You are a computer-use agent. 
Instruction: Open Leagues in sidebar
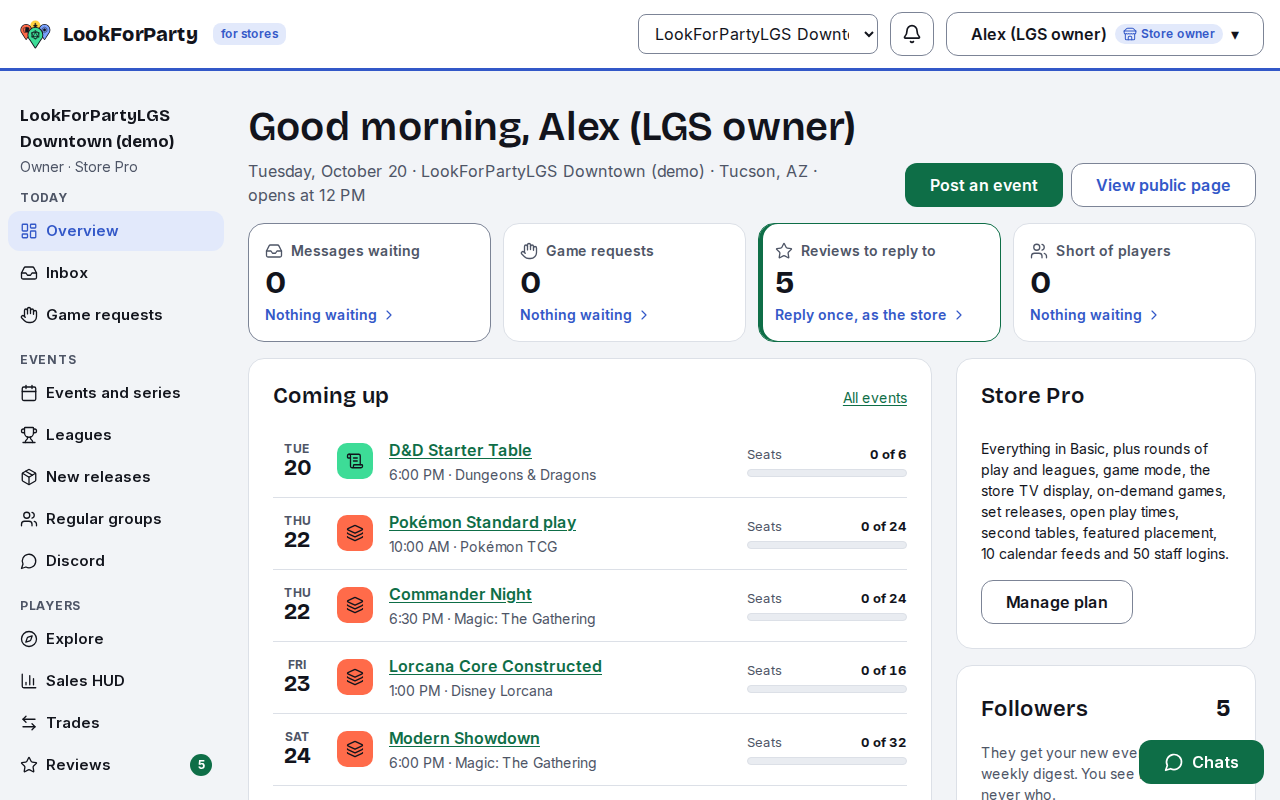pos(116,435)
